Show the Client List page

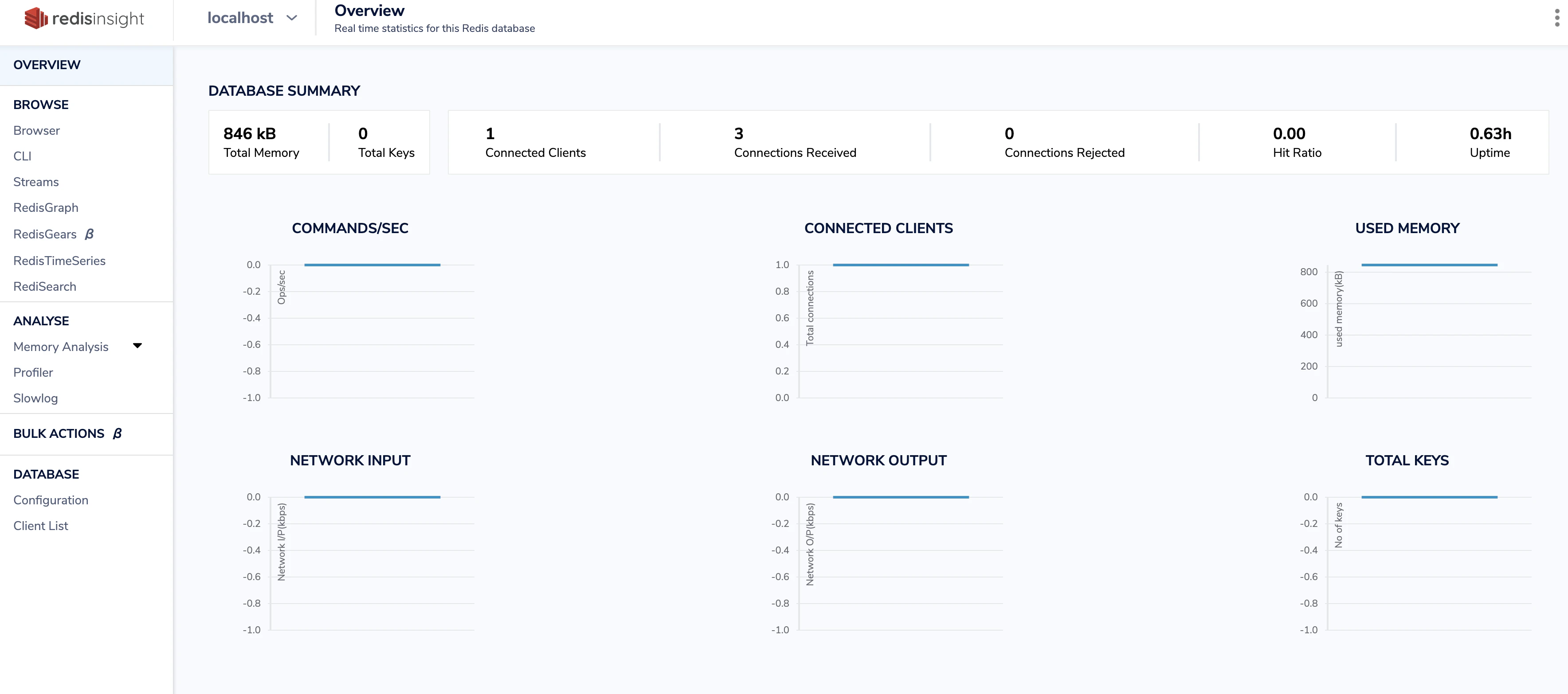[x=41, y=526]
